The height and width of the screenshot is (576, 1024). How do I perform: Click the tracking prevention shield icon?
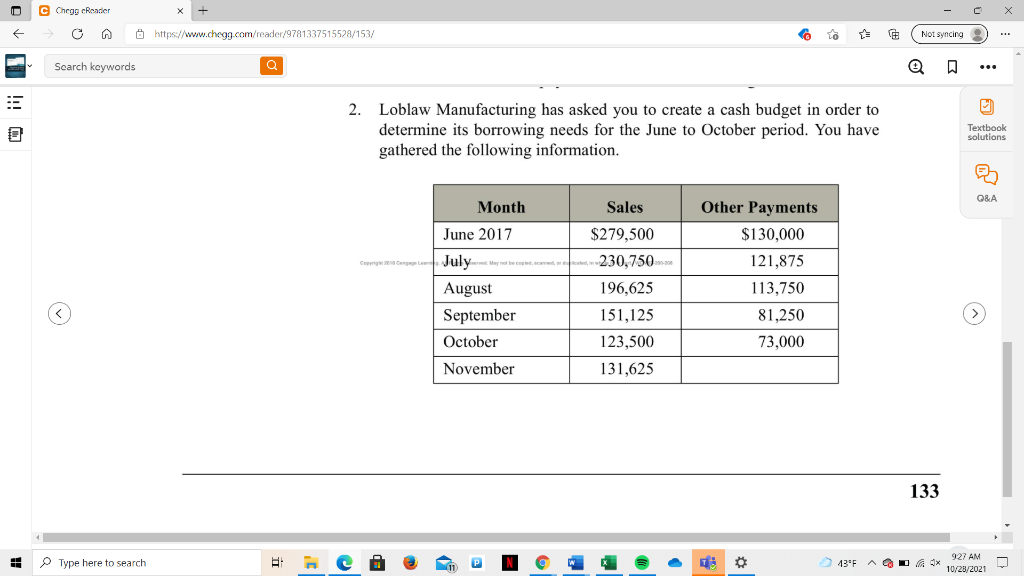pyautogui.click(x=804, y=34)
